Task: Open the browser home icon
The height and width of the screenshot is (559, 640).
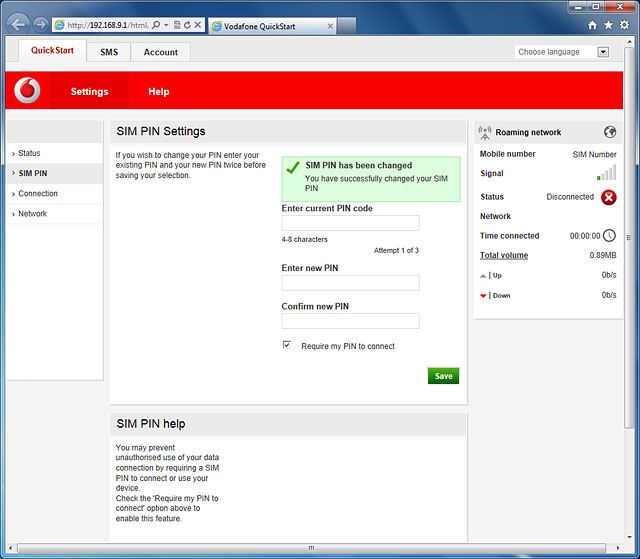Action: (593, 24)
